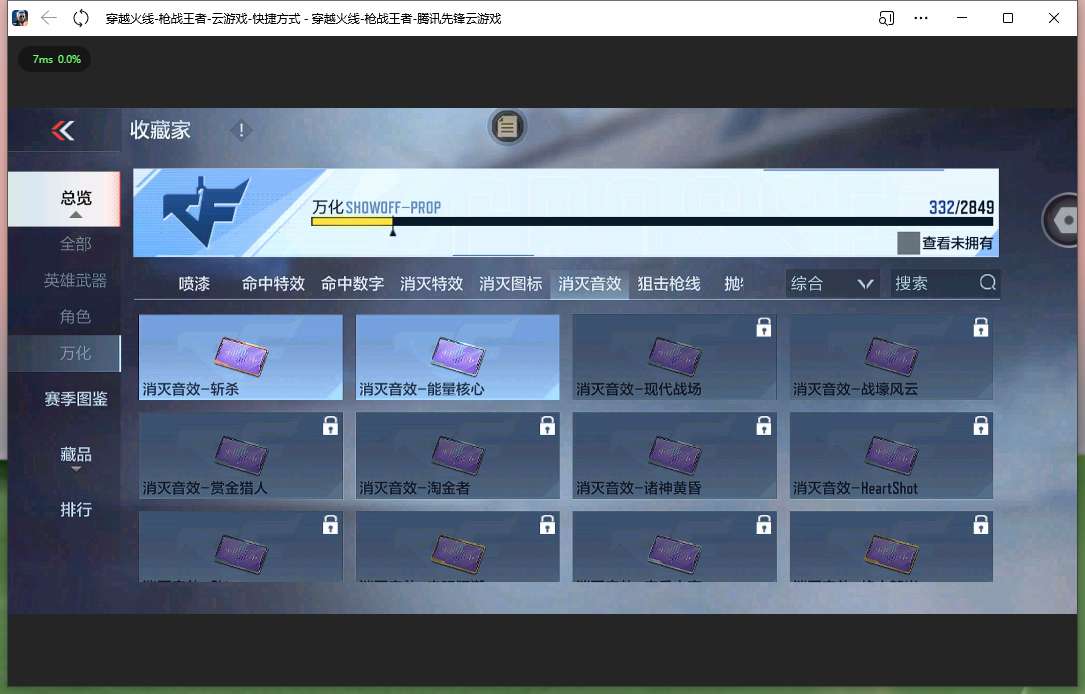
Task: Click the 万化 collection progress bar
Action: point(652,221)
